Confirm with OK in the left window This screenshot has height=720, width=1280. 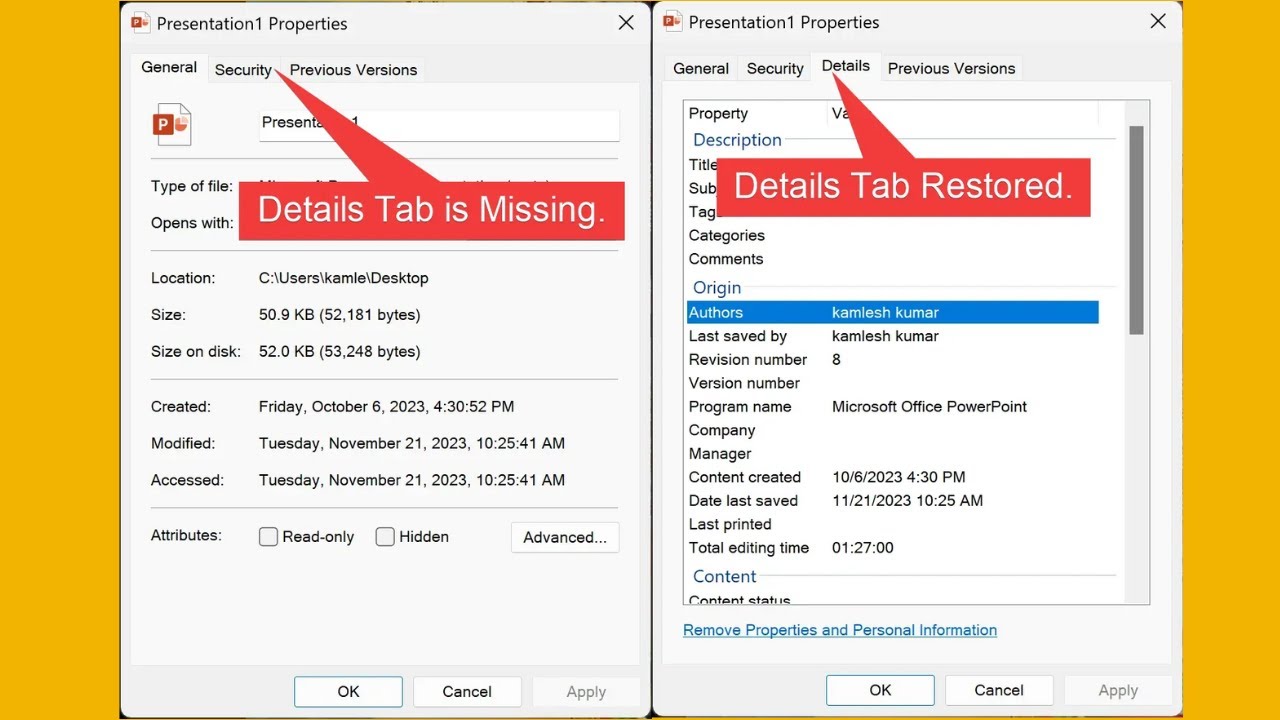348,691
